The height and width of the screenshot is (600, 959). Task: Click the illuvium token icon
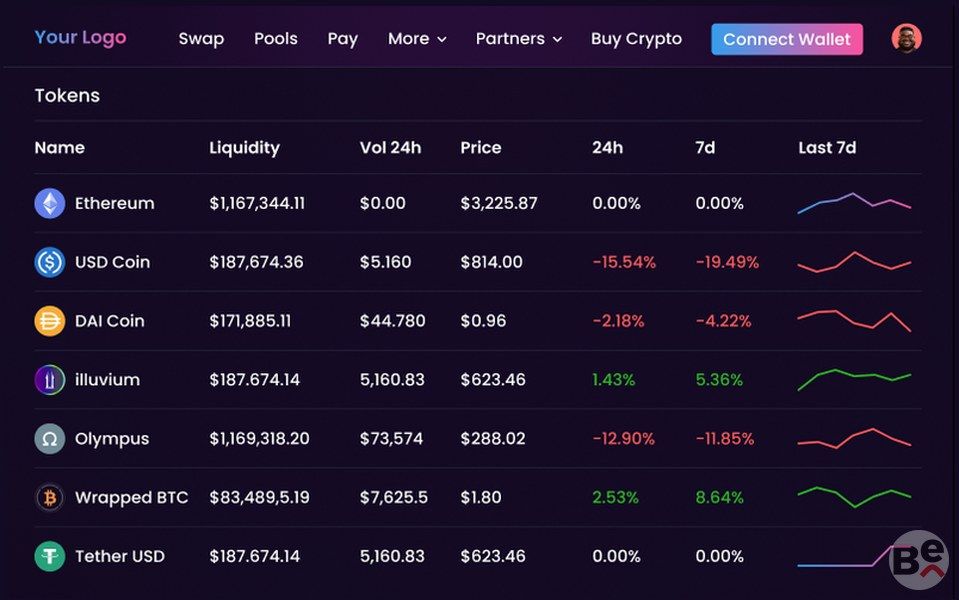tap(50, 380)
